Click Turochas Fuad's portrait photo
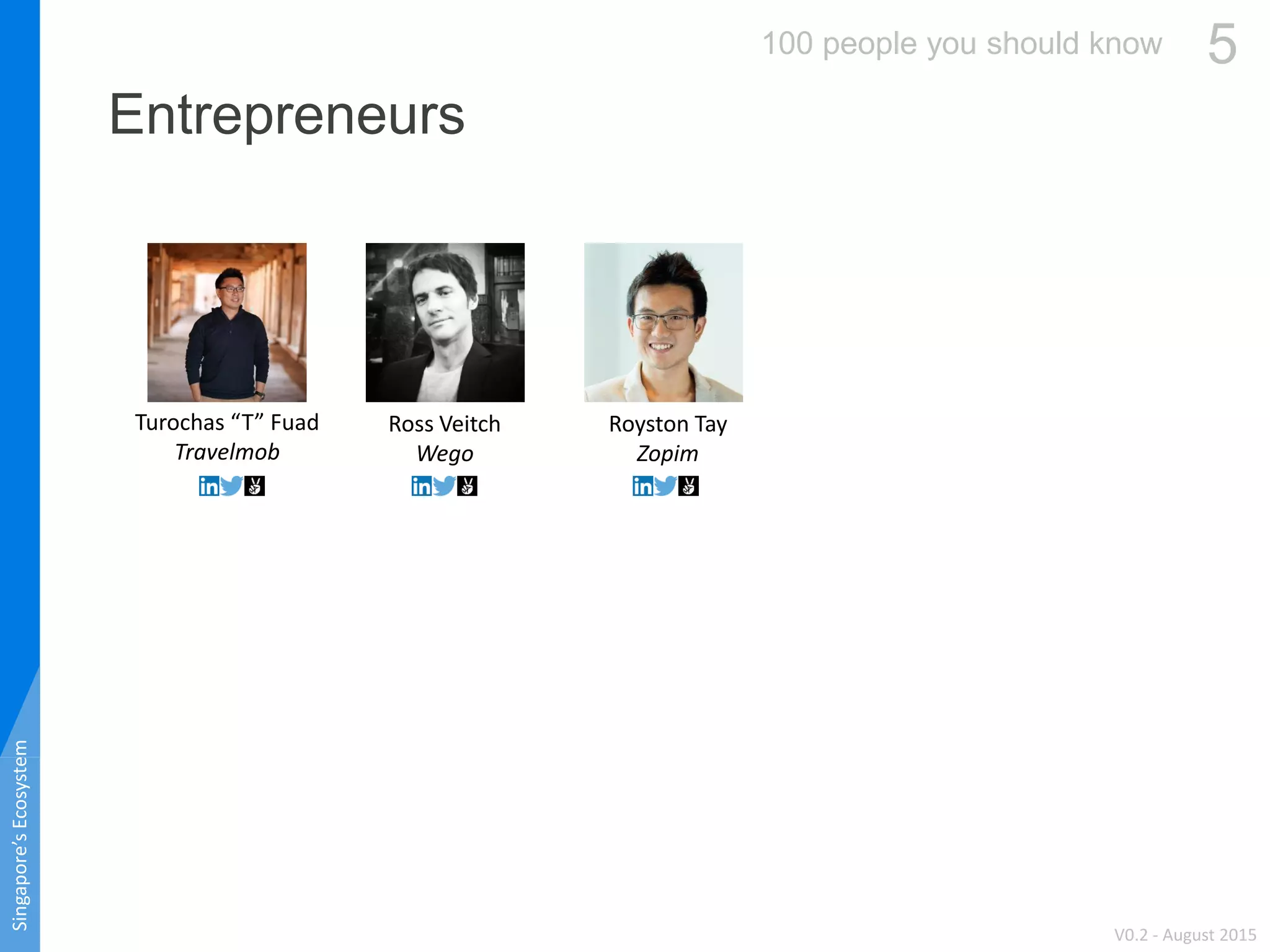1270x952 pixels. pos(227,322)
